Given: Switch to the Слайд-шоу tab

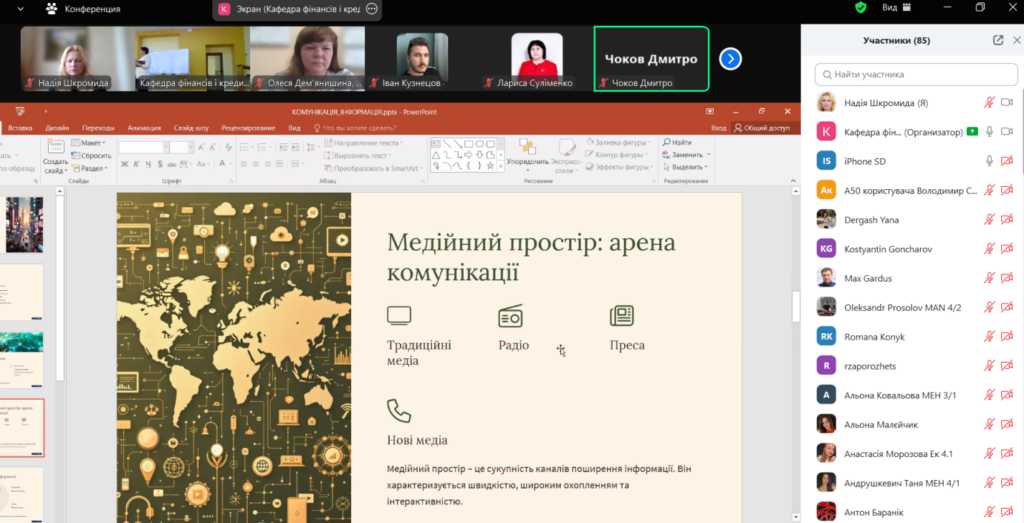Looking at the screenshot, I should 190,128.
